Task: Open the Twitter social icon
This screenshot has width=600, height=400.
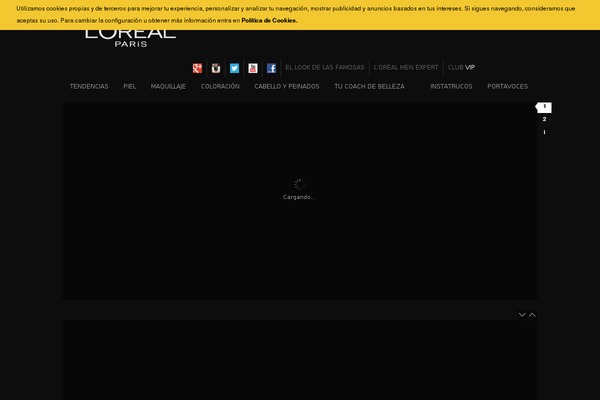Action: point(234,68)
